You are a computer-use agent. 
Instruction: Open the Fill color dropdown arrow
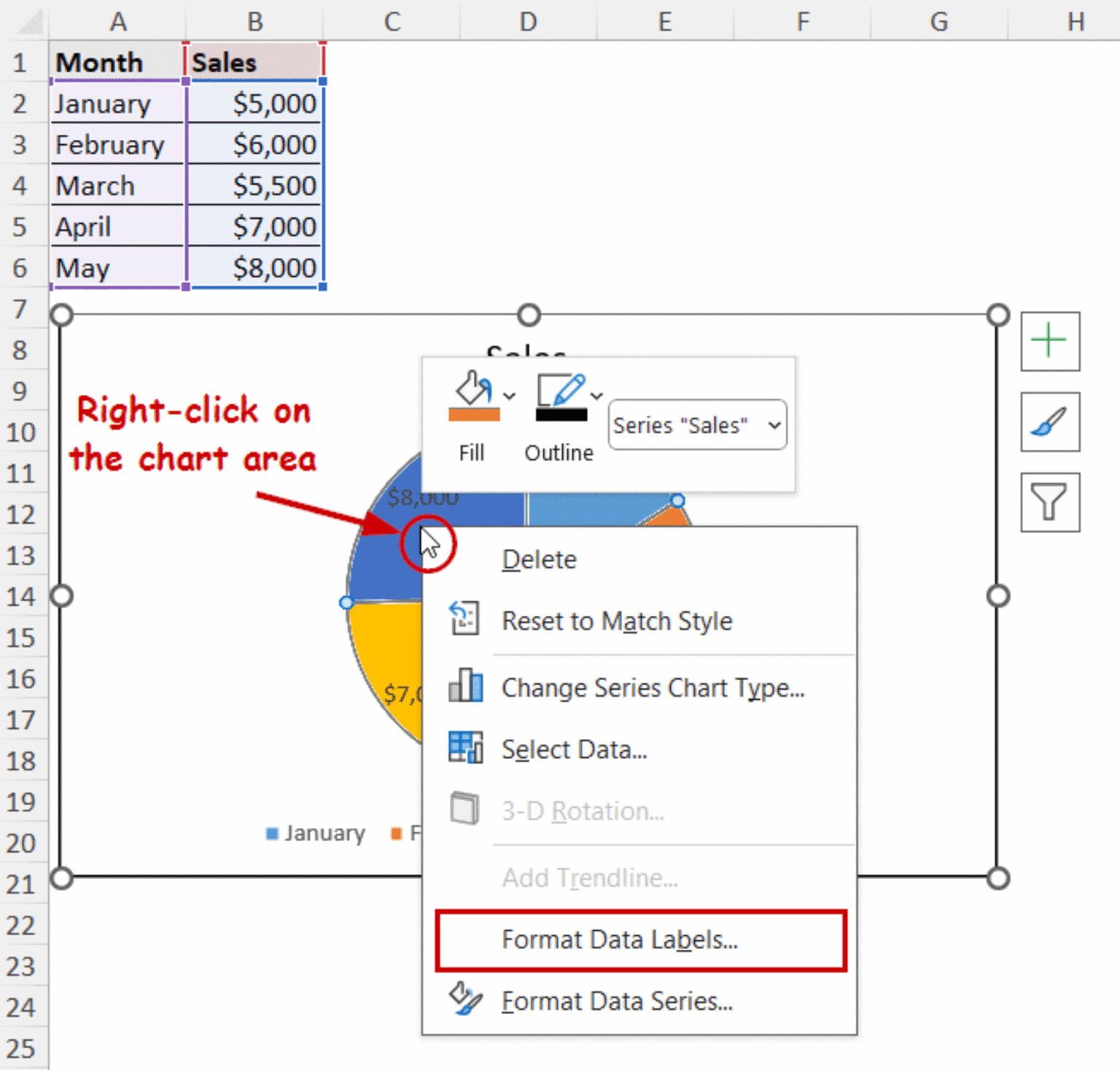click(508, 394)
